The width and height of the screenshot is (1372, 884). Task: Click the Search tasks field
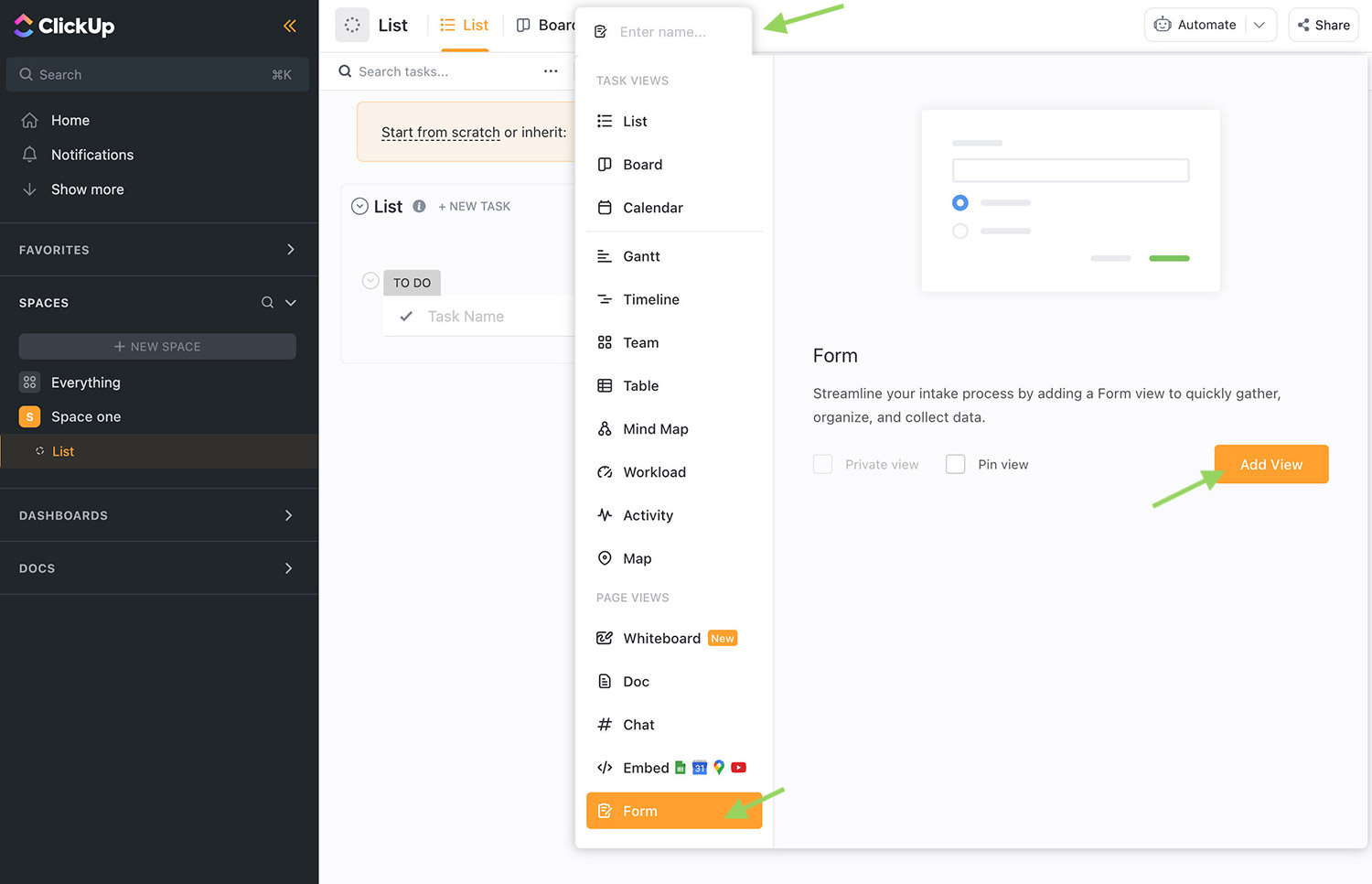pyautogui.click(x=403, y=71)
